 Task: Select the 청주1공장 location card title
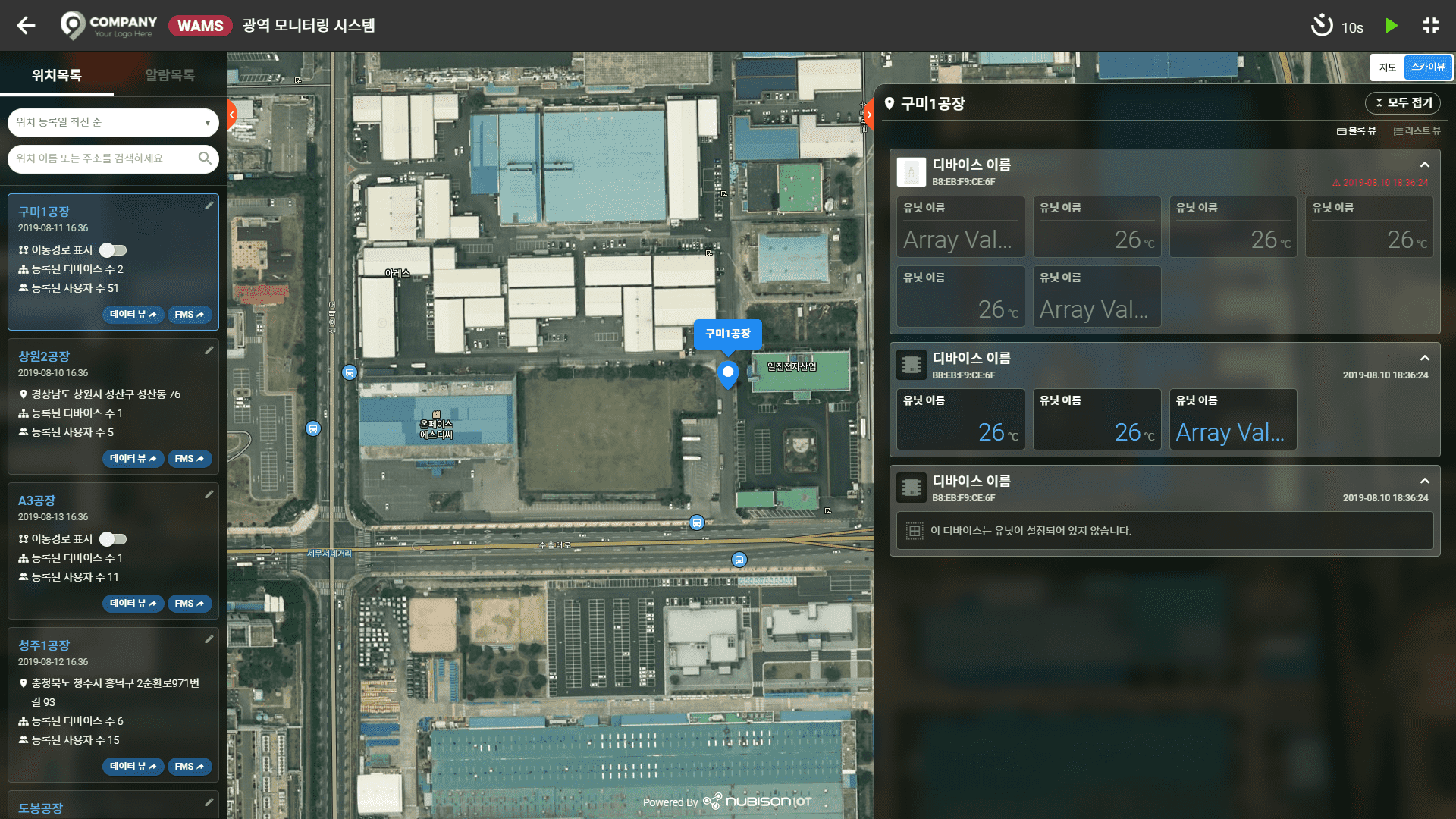(44, 645)
